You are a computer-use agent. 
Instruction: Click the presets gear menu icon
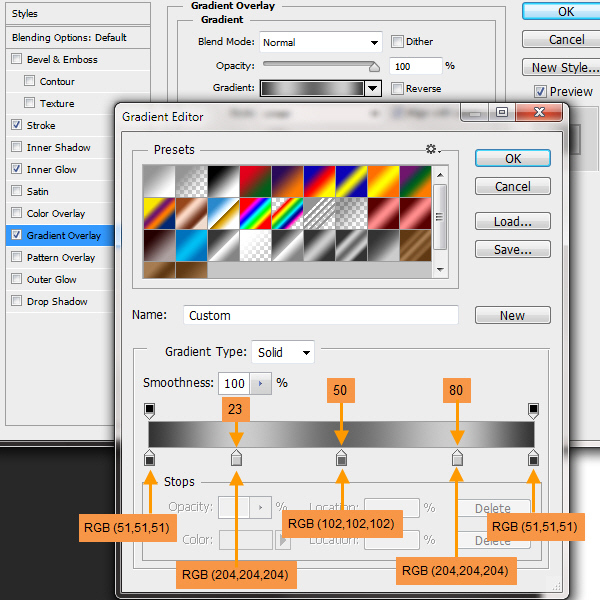431,149
